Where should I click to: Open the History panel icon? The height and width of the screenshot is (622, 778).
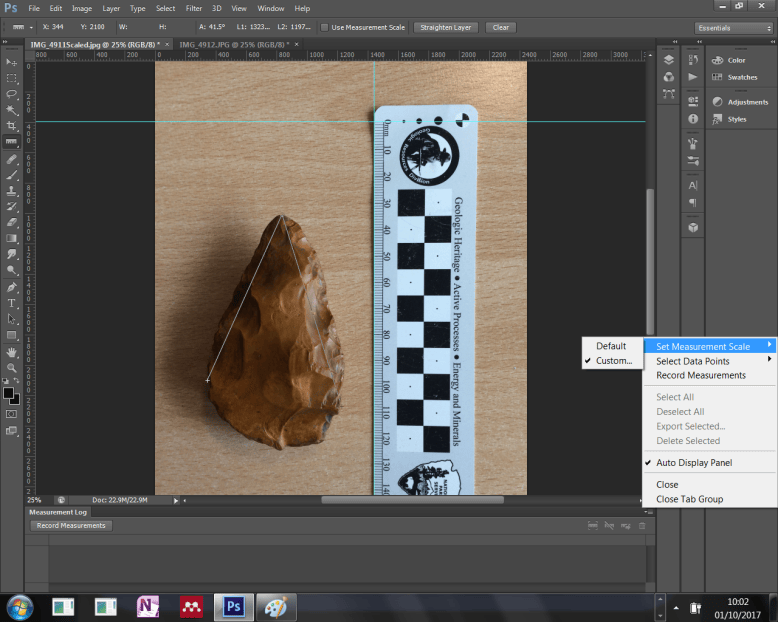(693, 60)
